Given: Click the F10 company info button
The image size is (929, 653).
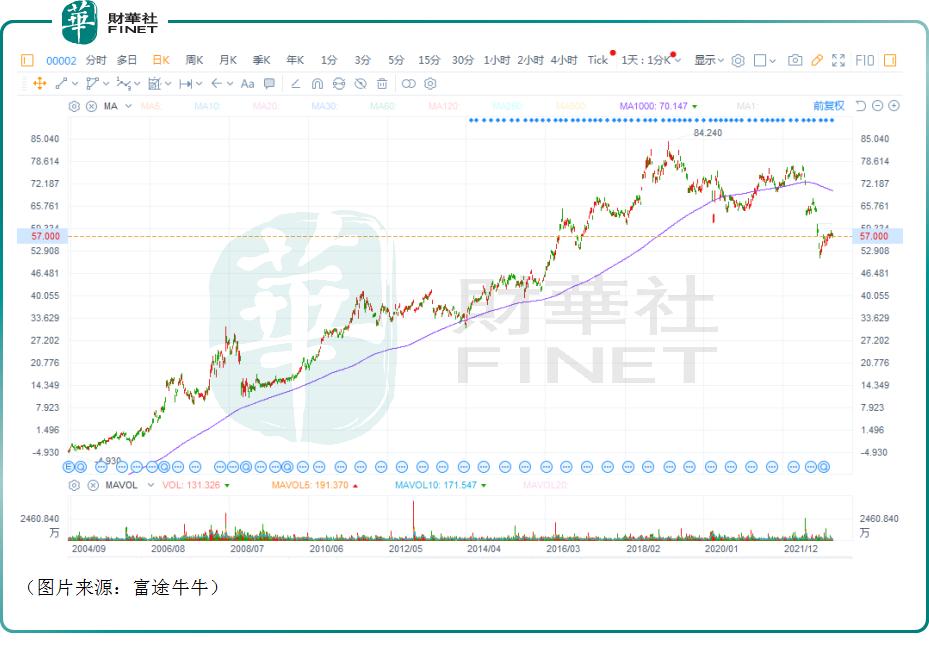Looking at the screenshot, I should click(x=865, y=60).
